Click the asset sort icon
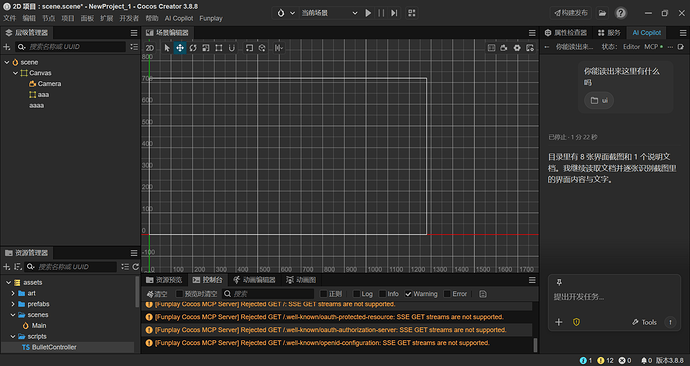Viewport: 690px width, 366px height. click(18, 267)
